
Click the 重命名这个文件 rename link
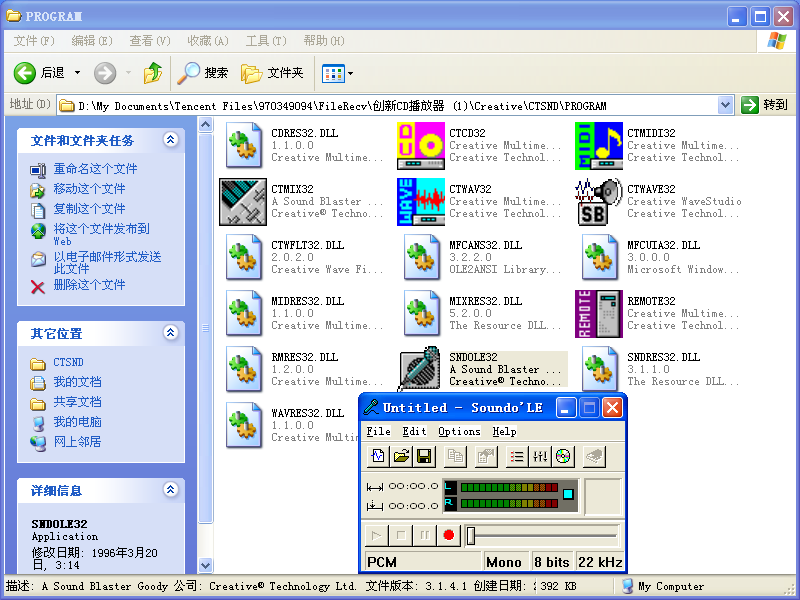click(x=95, y=169)
